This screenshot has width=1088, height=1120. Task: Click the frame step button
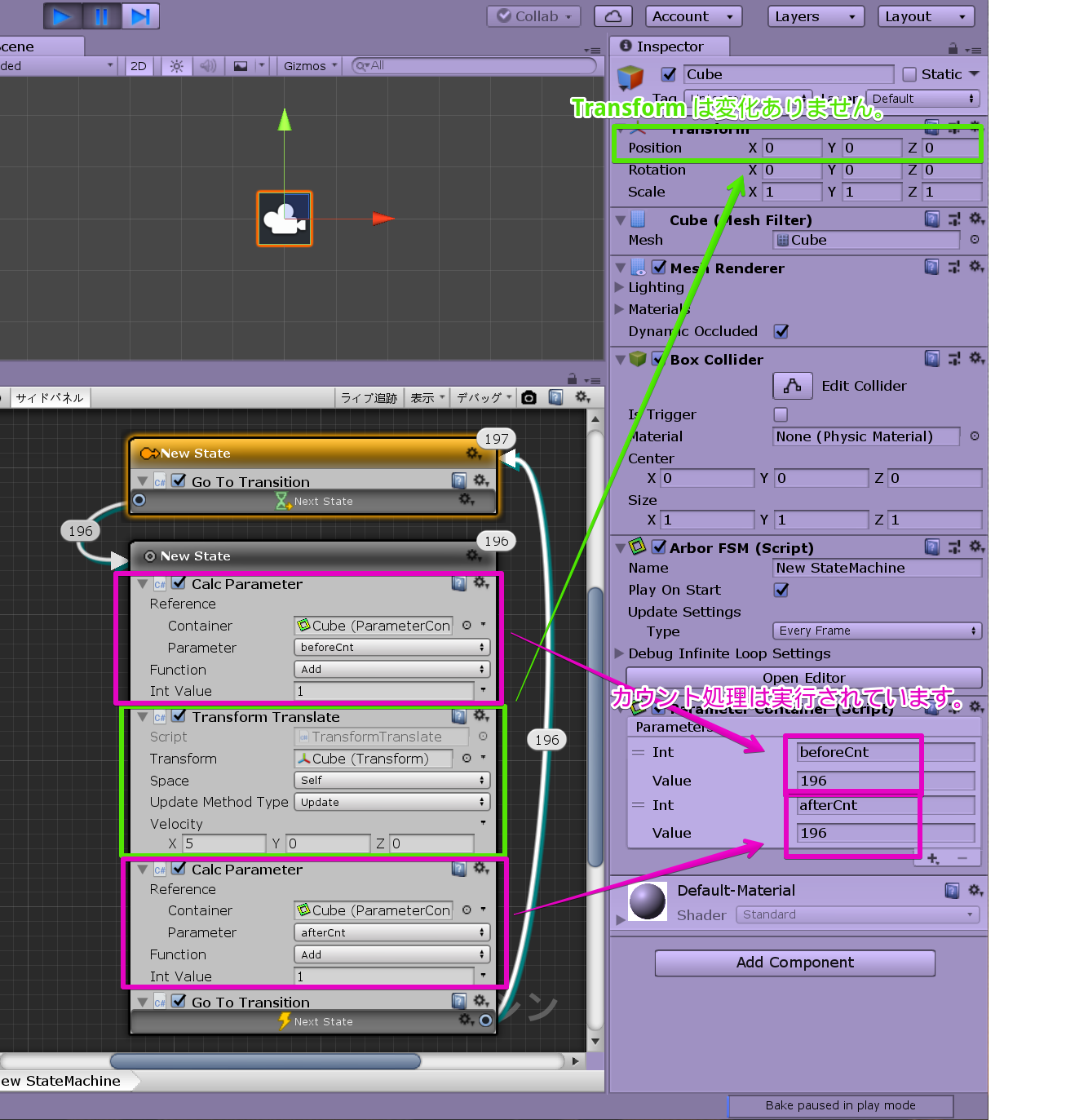(139, 15)
